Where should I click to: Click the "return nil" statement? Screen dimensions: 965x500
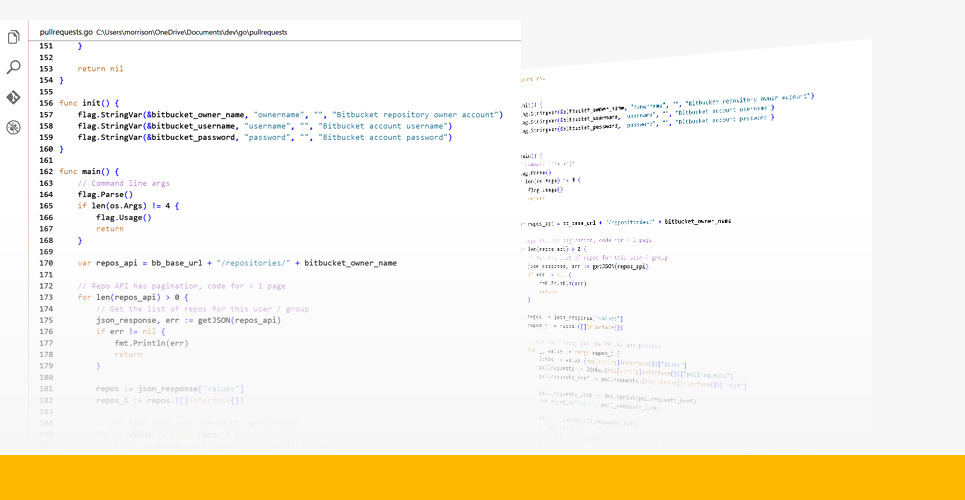click(100, 68)
